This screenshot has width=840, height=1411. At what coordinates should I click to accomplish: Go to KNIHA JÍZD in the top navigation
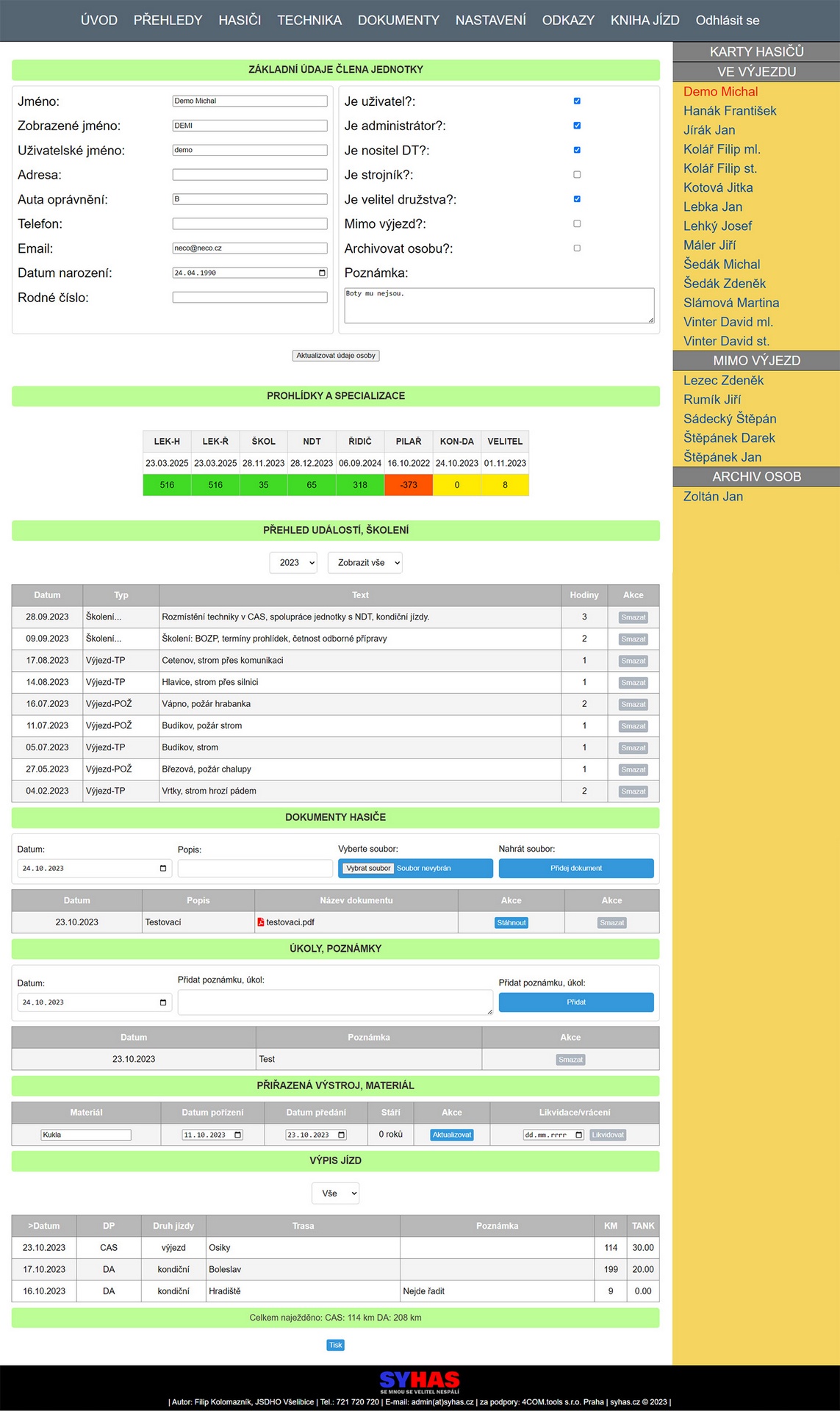click(645, 21)
